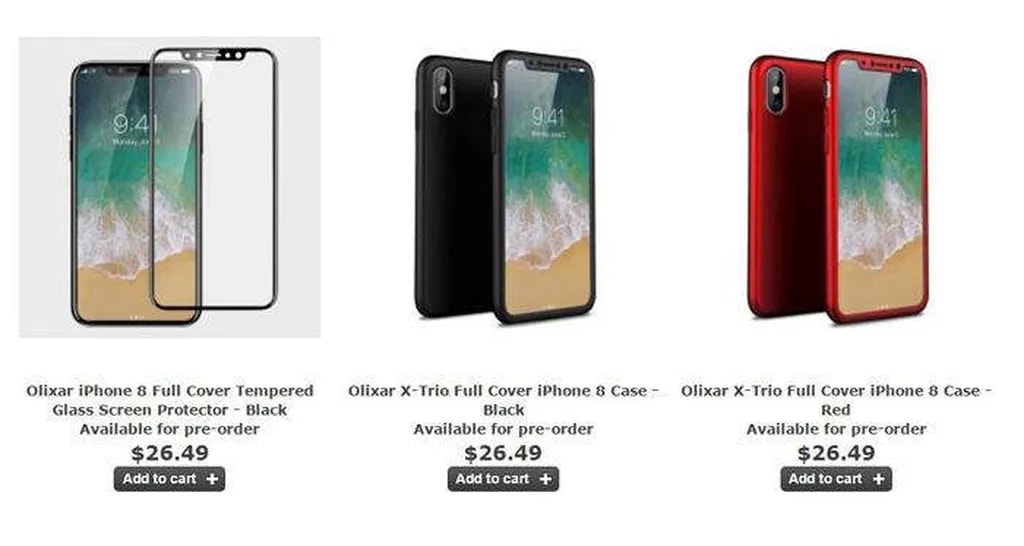Click the $26.49 price of the screen protector
The image size is (1024, 546).
[x=170, y=453]
